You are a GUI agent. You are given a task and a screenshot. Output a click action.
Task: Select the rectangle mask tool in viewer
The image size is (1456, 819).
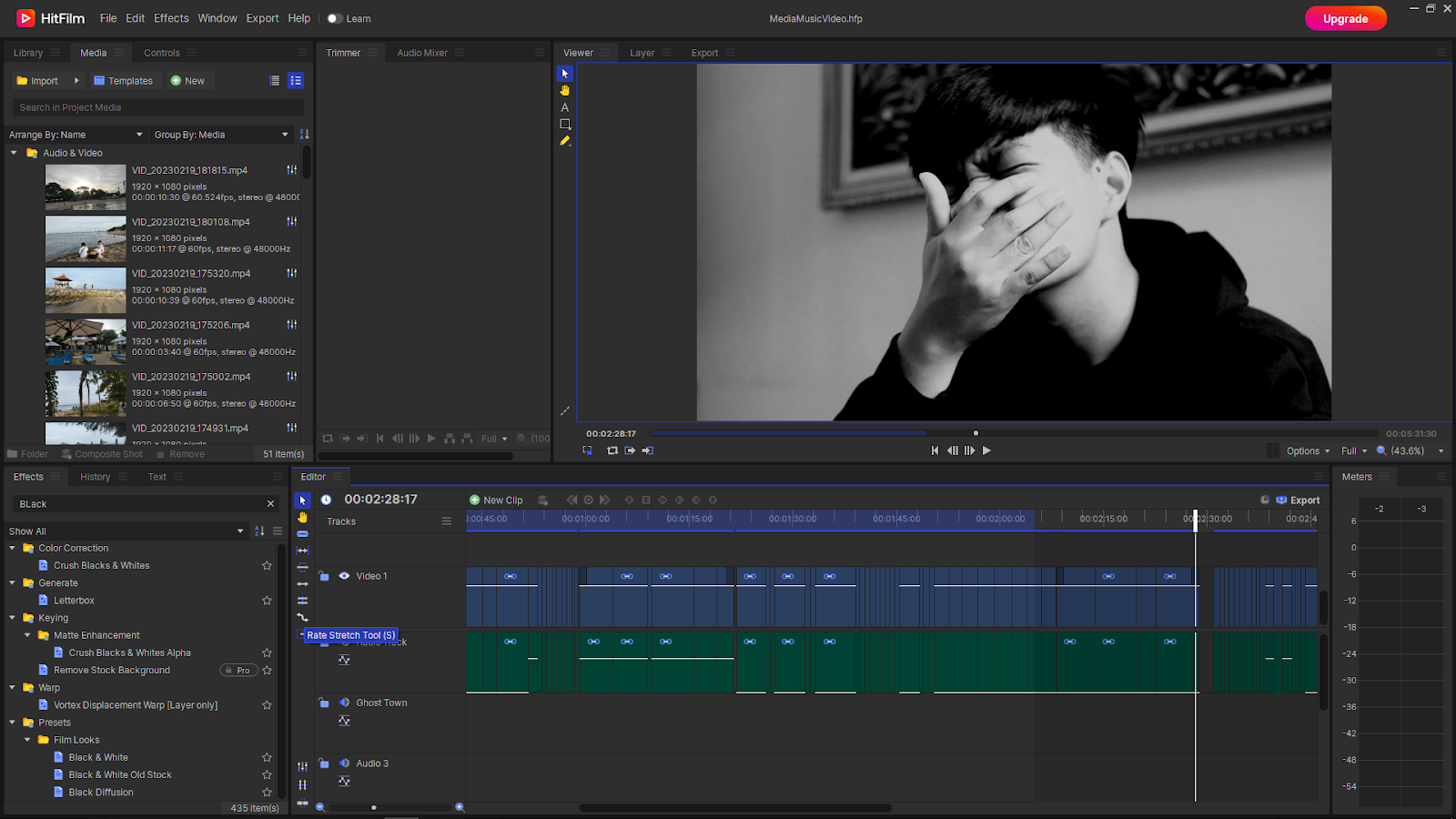(x=565, y=124)
